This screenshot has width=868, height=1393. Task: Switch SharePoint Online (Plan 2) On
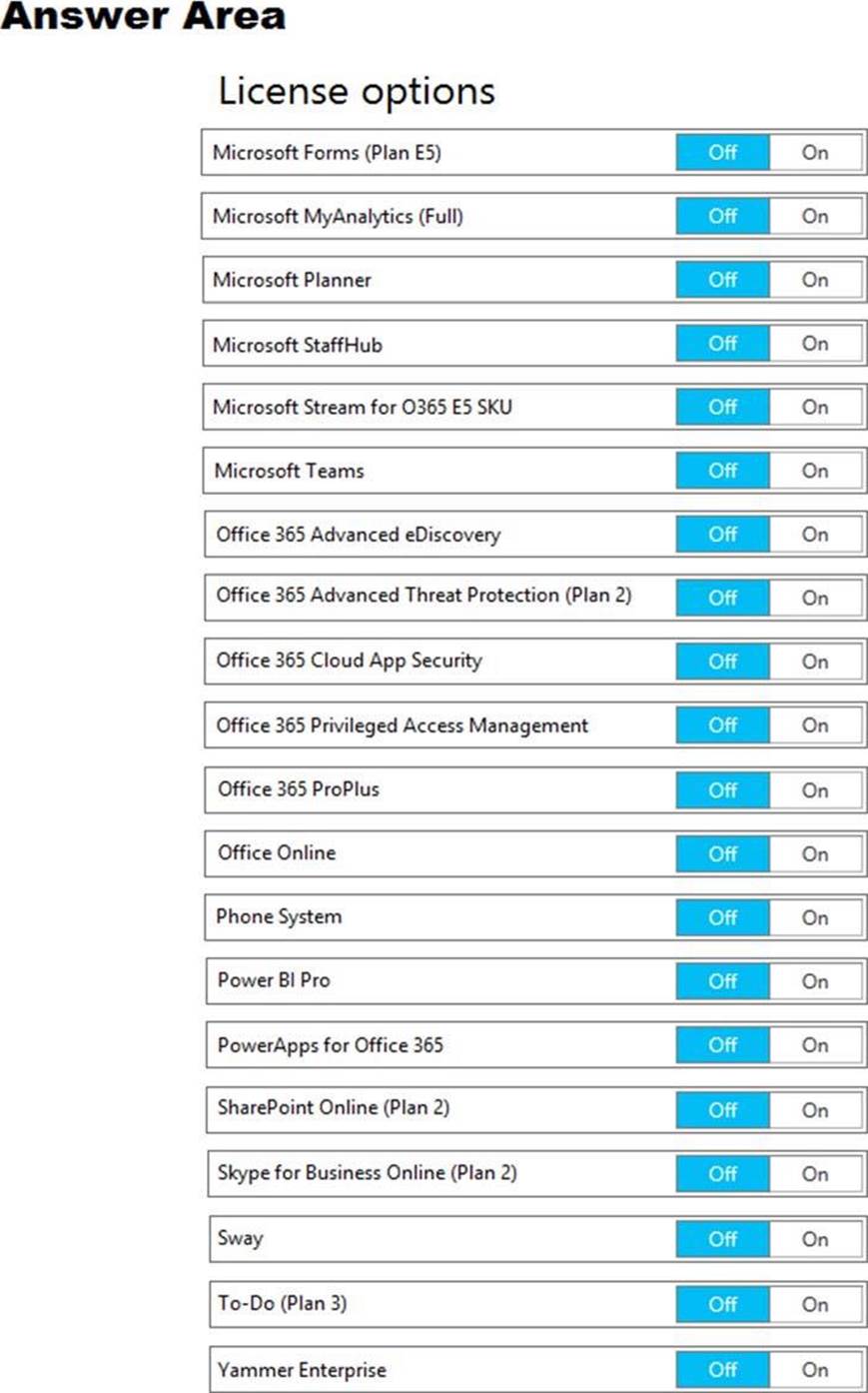tap(815, 1110)
